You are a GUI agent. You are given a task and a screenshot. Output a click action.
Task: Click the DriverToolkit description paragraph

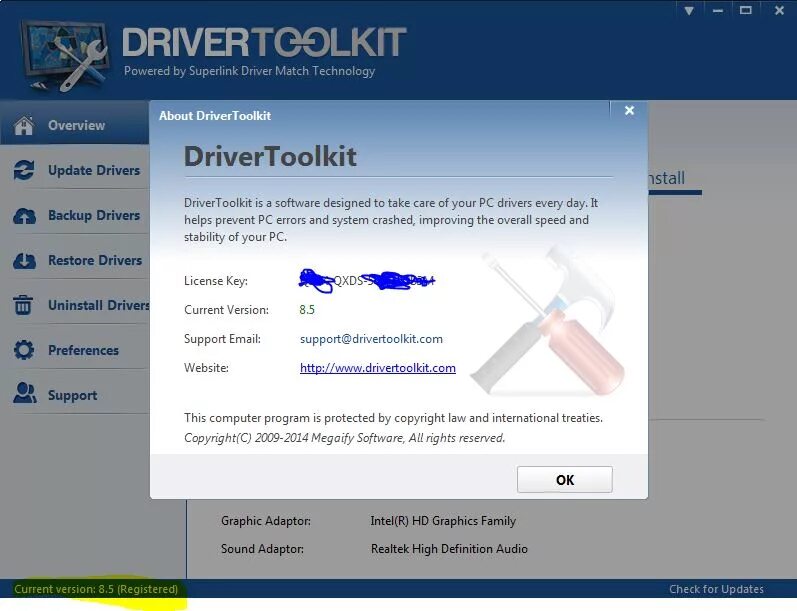(x=391, y=220)
